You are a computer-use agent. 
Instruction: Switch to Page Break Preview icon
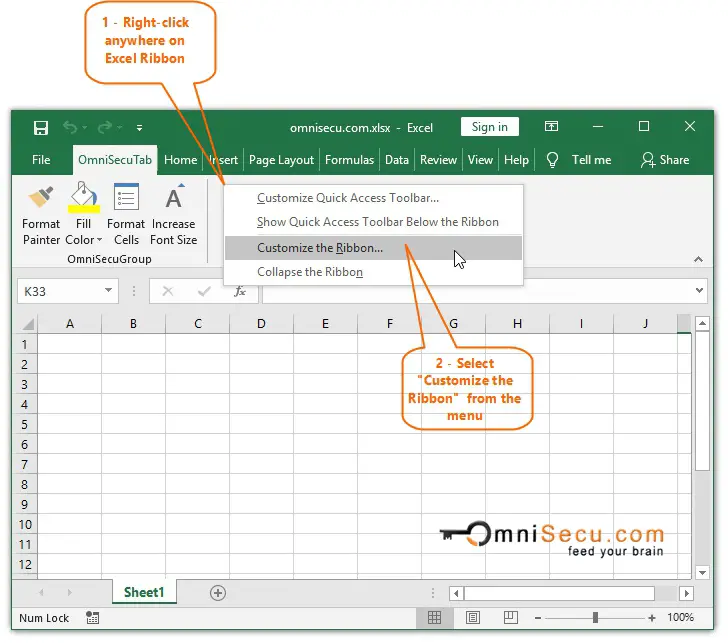pyautogui.click(x=511, y=617)
